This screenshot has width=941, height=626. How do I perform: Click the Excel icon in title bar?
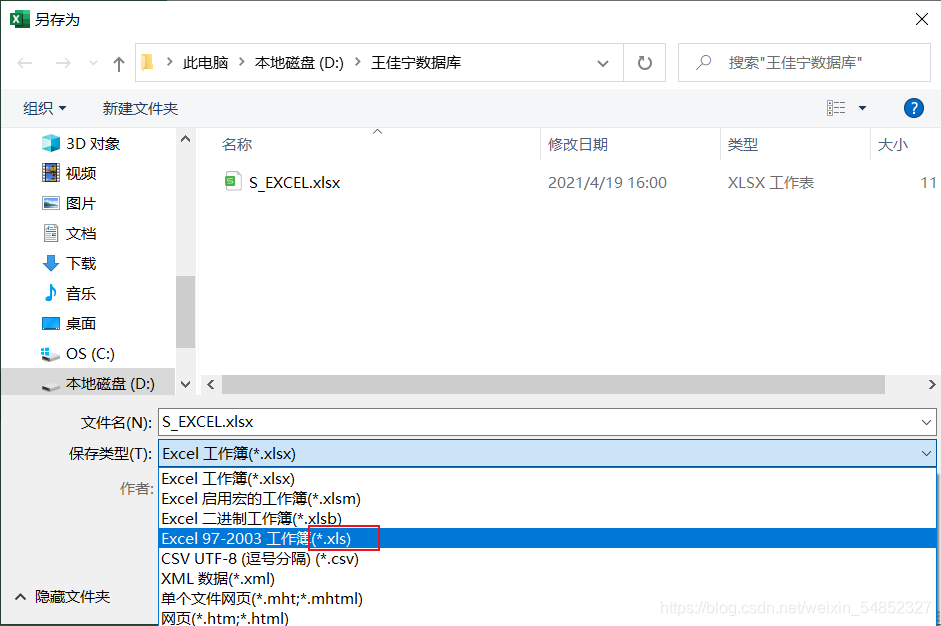coord(19,19)
